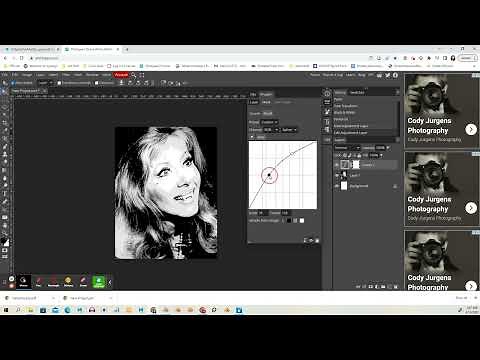
Task: Open the History panel icon in the side strip
Action: click(x=327, y=94)
